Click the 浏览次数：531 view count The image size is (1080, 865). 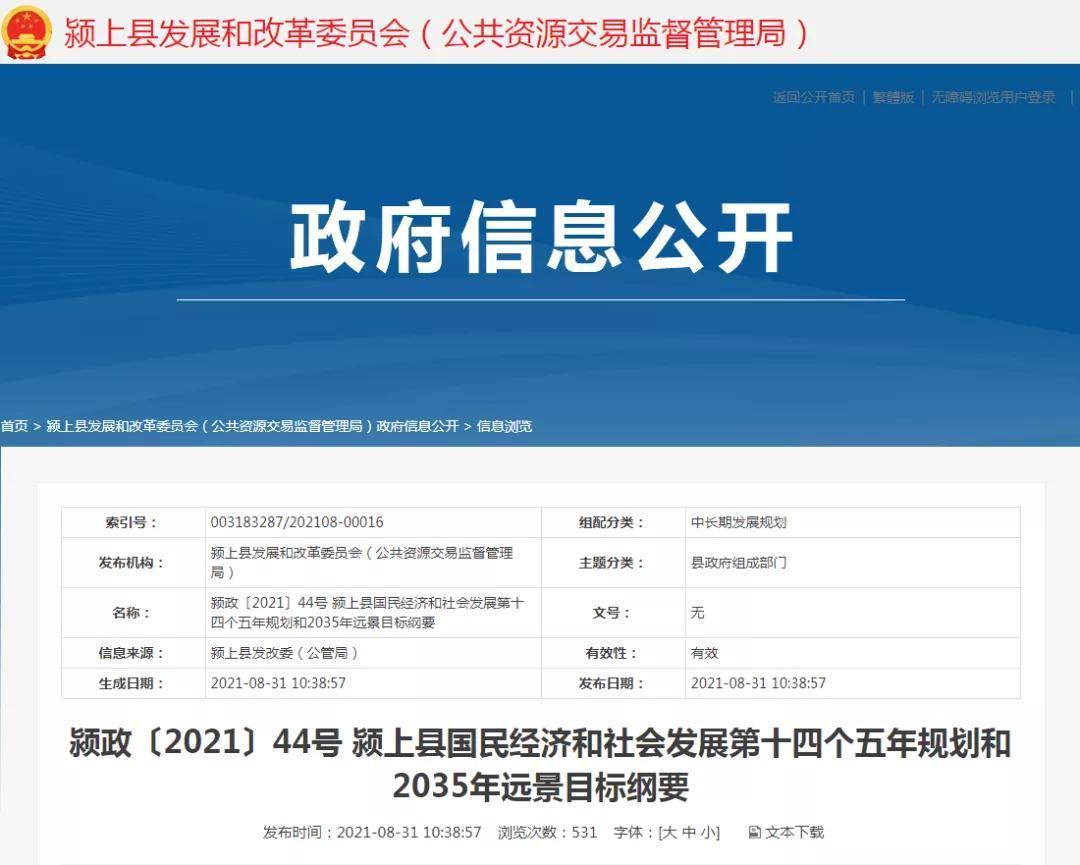click(x=547, y=832)
